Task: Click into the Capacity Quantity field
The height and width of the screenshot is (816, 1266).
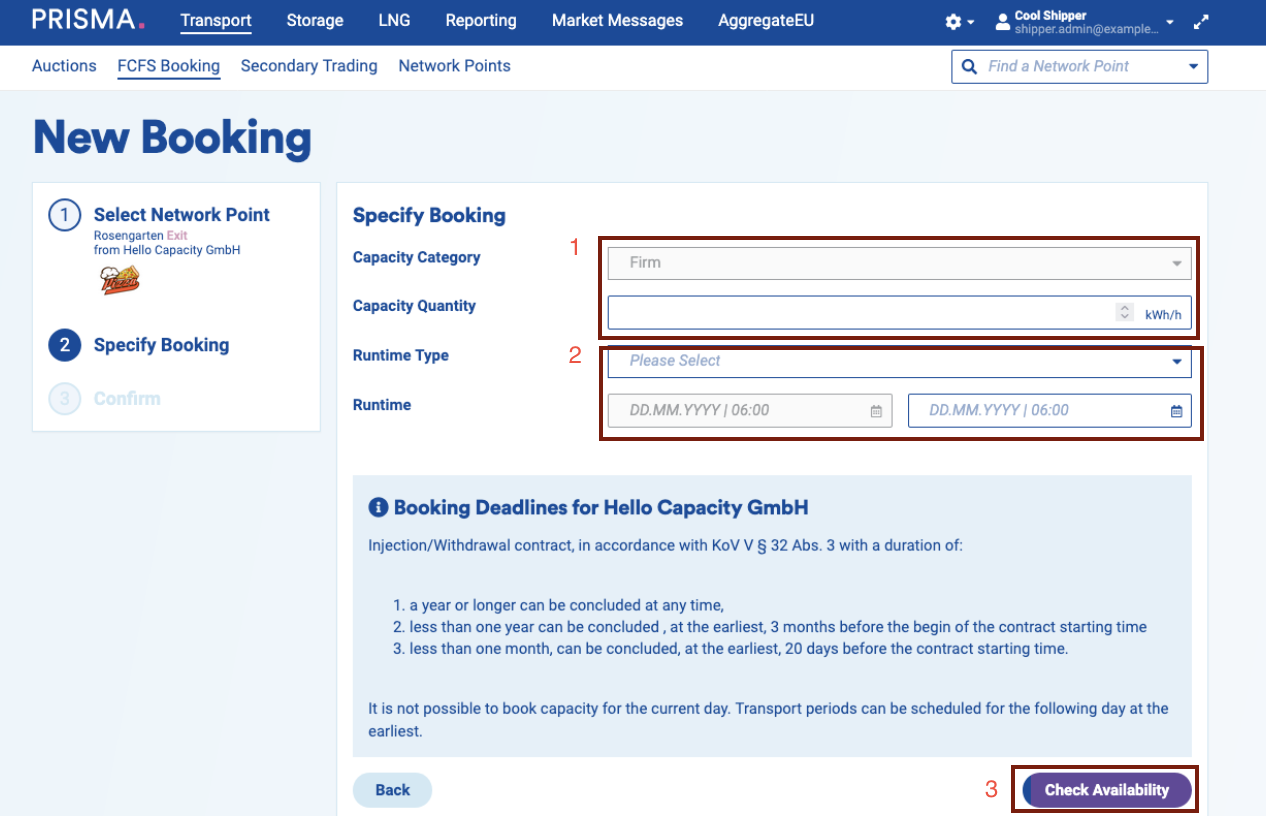Action: coord(860,313)
